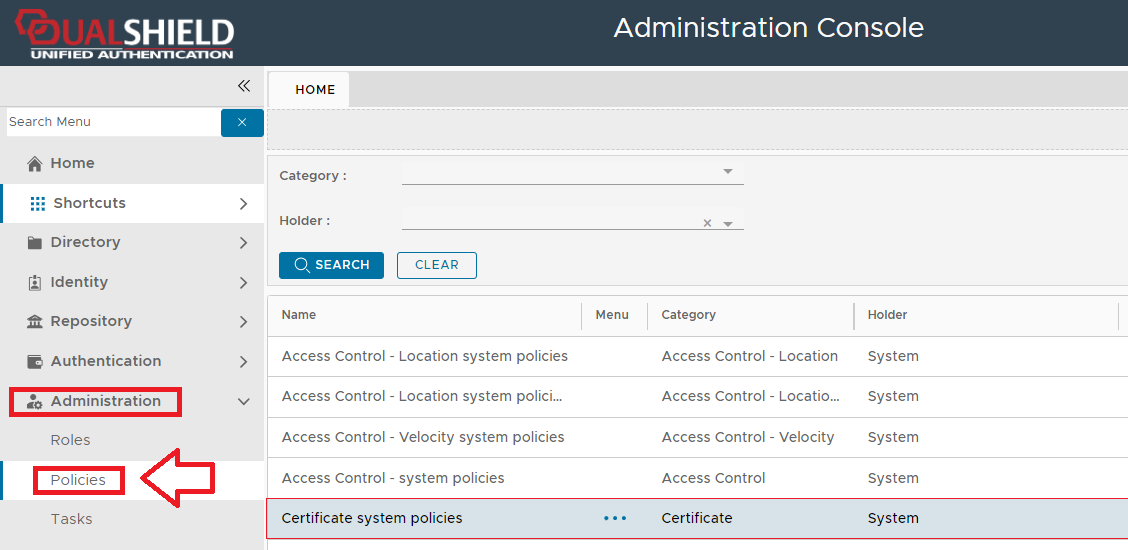Clear the Holder field using small x
The width and height of the screenshot is (1128, 550).
[x=707, y=223]
